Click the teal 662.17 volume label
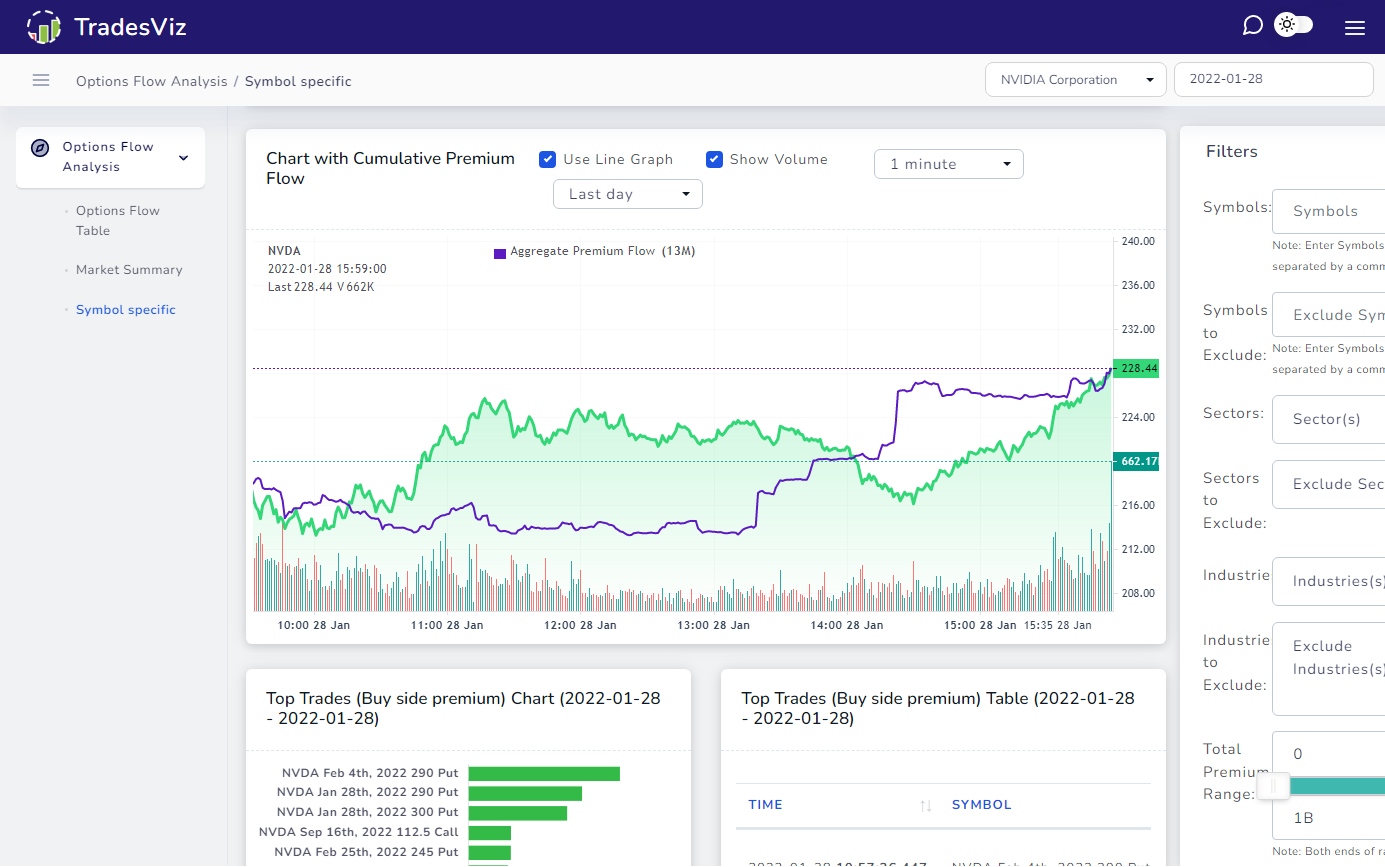 click(x=1134, y=461)
